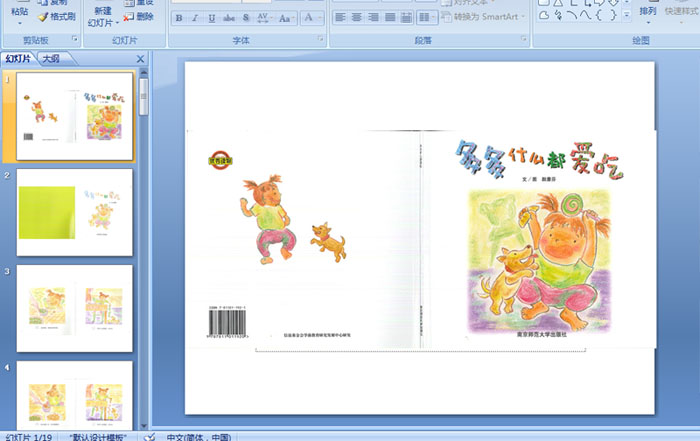700x441 pixels.
Task: Select slide 2 thumbnail with green square
Action: tap(75, 212)
